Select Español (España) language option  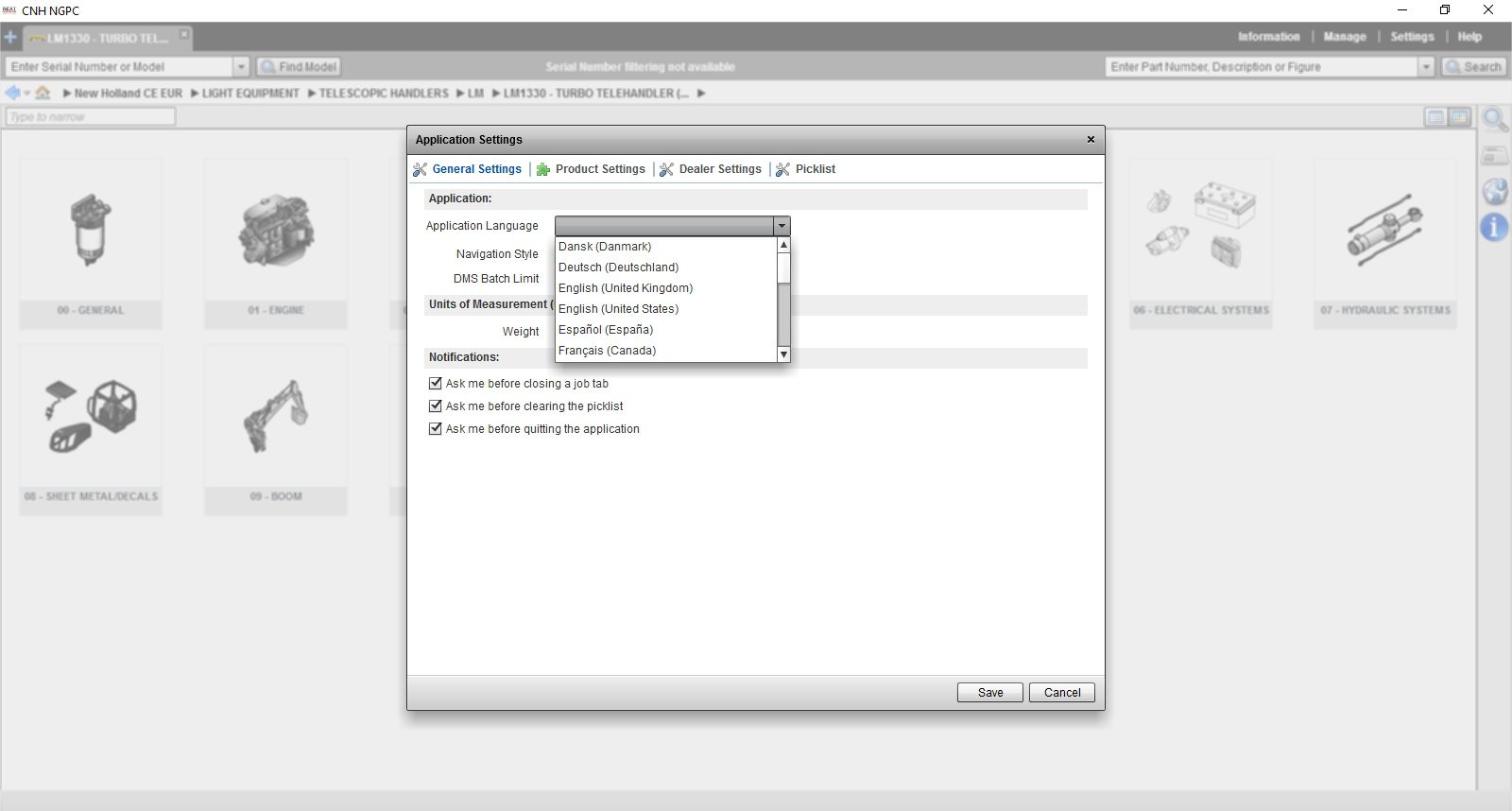coord(666,330)
